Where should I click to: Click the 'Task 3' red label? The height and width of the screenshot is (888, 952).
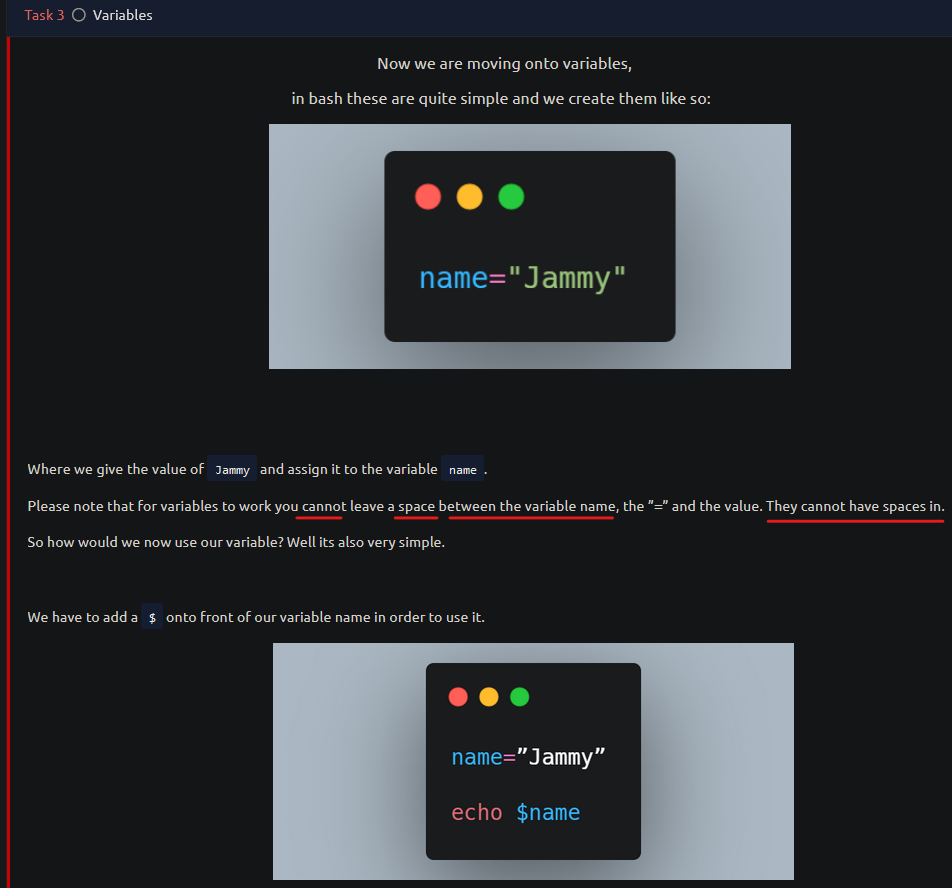coord(44,15)
